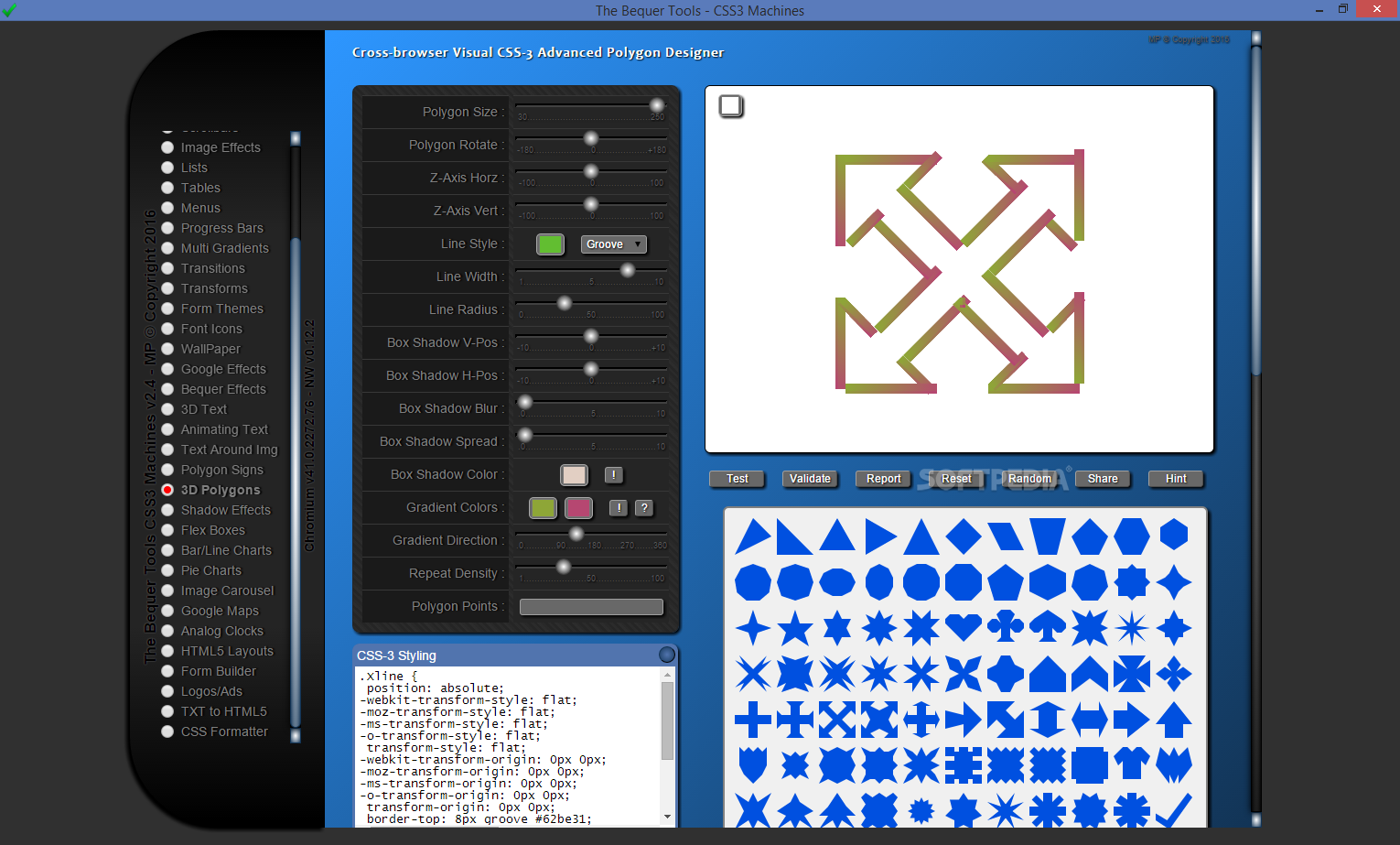Click the Polygon Size slider handle
This screenshot has height=845, width=1400.
[x=657, y=105]
